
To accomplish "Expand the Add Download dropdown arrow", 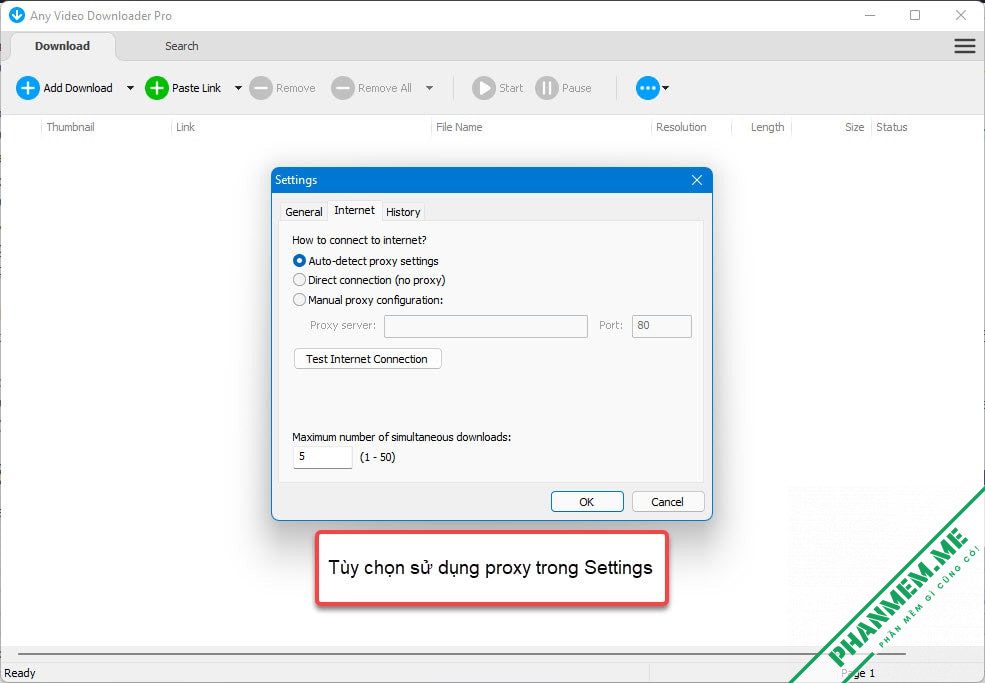I will (x=130, y=88).
